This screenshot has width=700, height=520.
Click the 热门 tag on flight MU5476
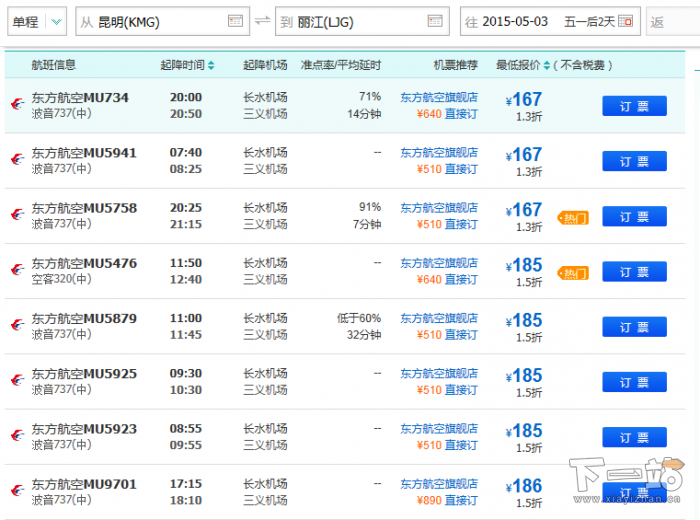pos(573,273)
